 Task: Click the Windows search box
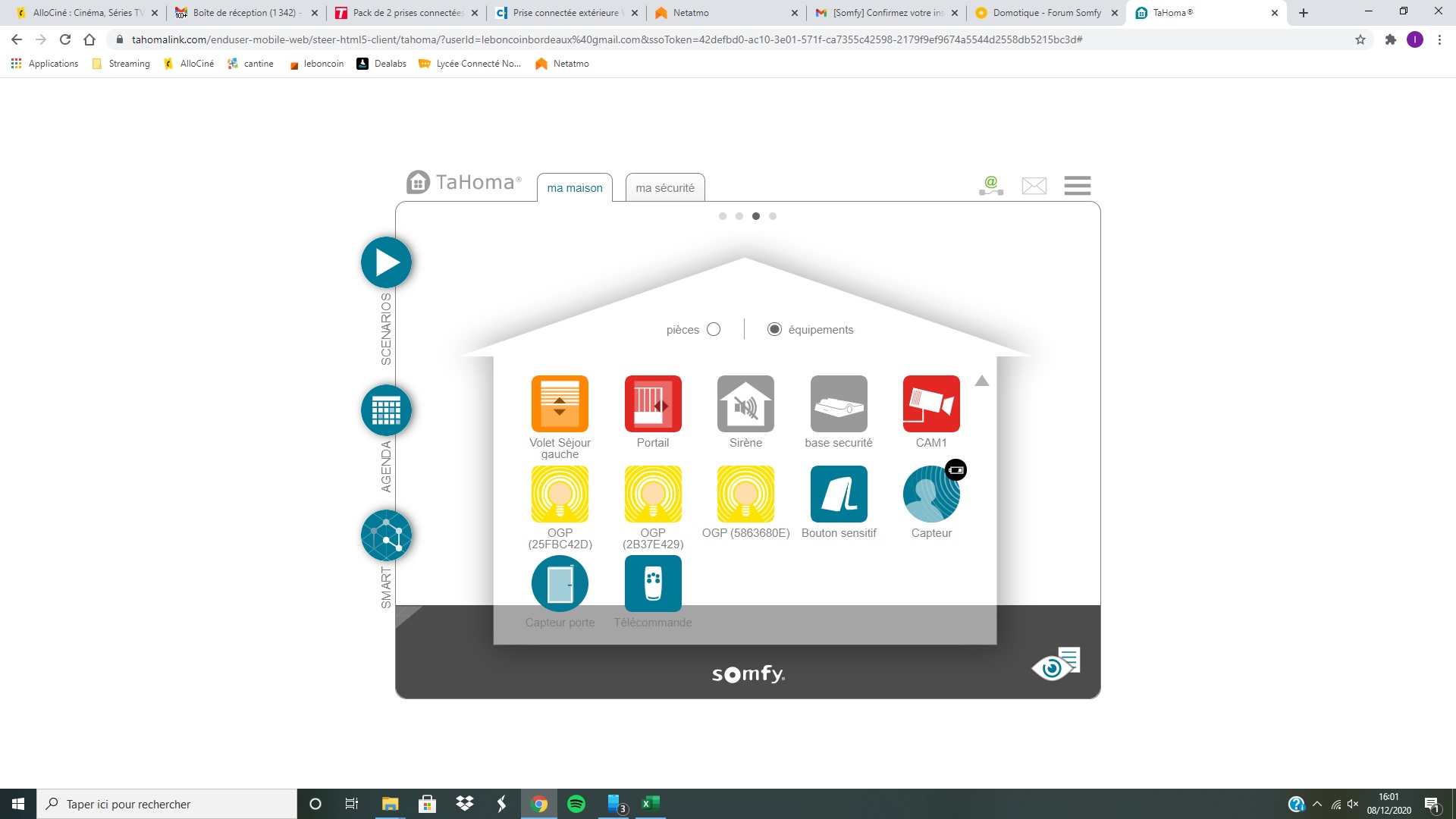click(x=167, y=804)
